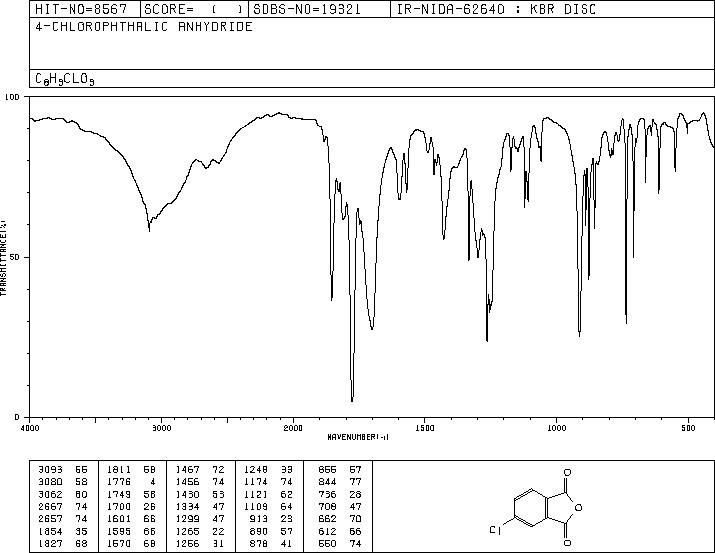The height and width of the screenshot is (553, 715).
Task: Click the 4000 wavenumber axis label
Action: pyautogui.click(x=30, y=428)
